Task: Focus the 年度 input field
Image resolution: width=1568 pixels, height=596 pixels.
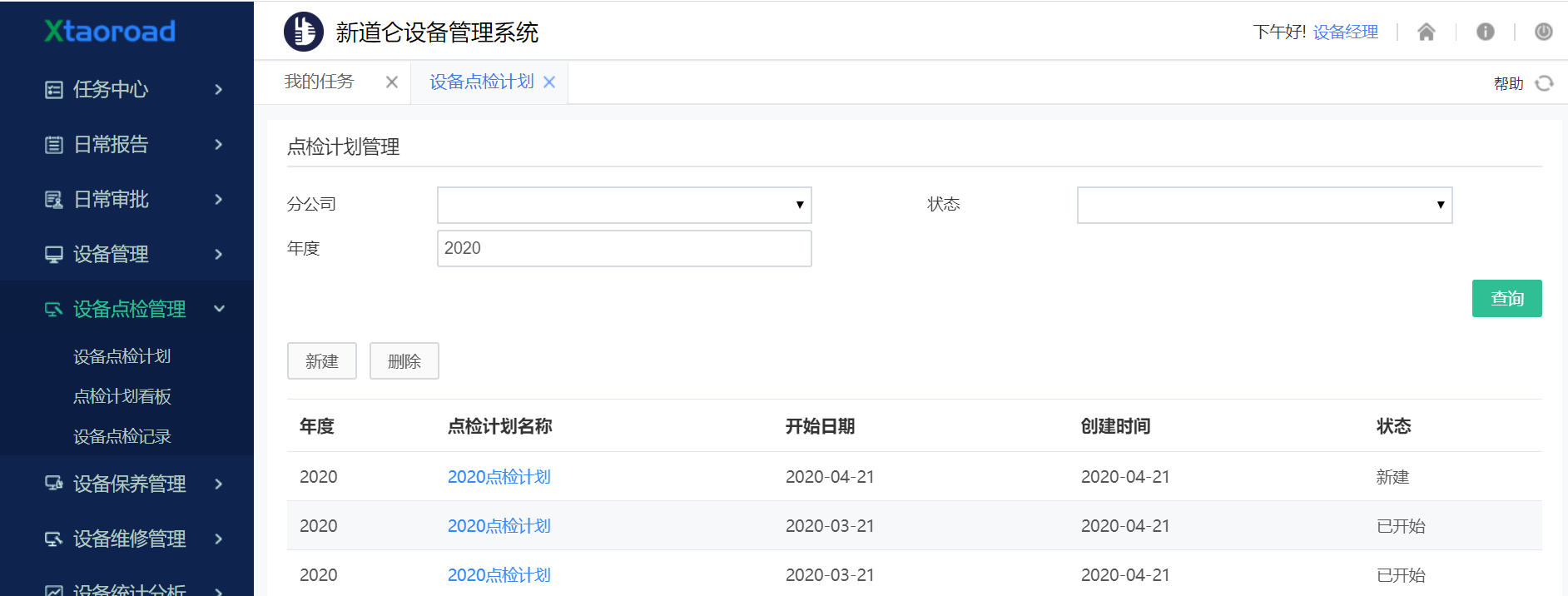Action: click(x=624, y=248)
